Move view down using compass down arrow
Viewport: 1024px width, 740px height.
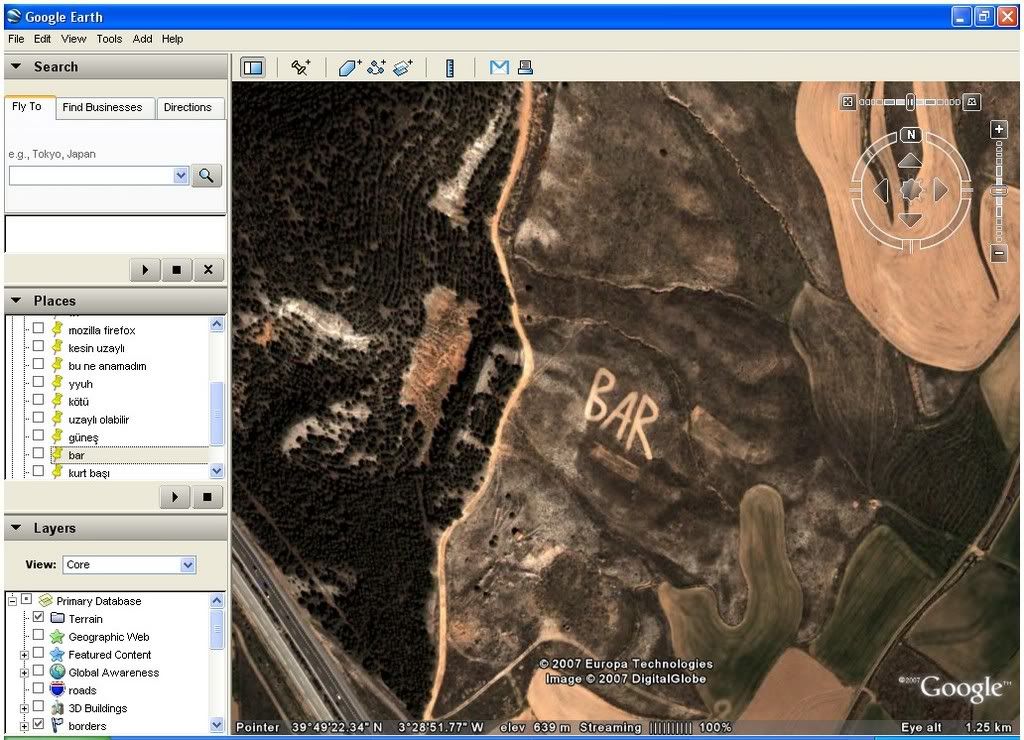(x=910, y=220)
